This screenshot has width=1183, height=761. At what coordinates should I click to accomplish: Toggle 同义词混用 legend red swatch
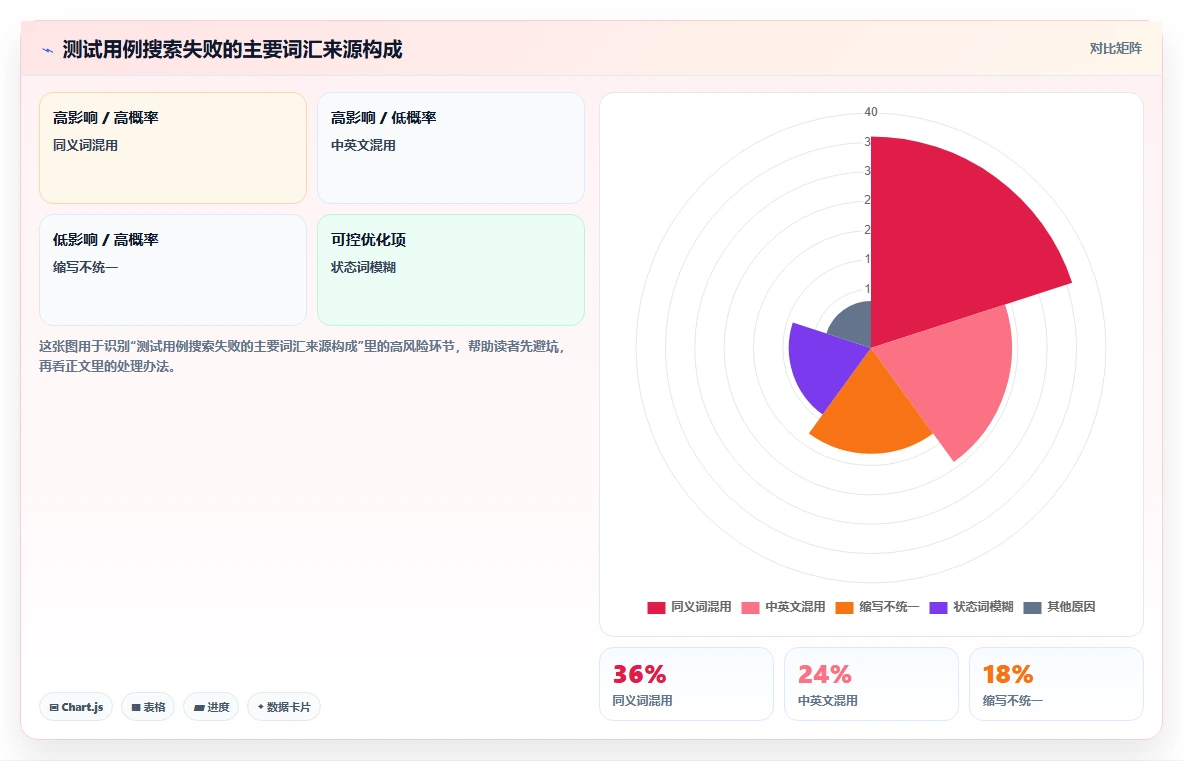[656, 607]
